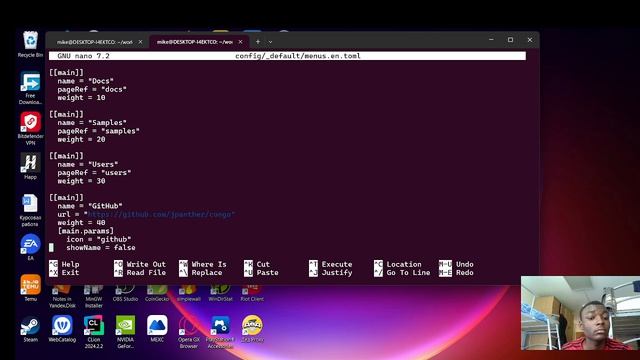Screen dimensions: 640x360
Task: Click the icon = "github" line
Action: click(99, 239)
